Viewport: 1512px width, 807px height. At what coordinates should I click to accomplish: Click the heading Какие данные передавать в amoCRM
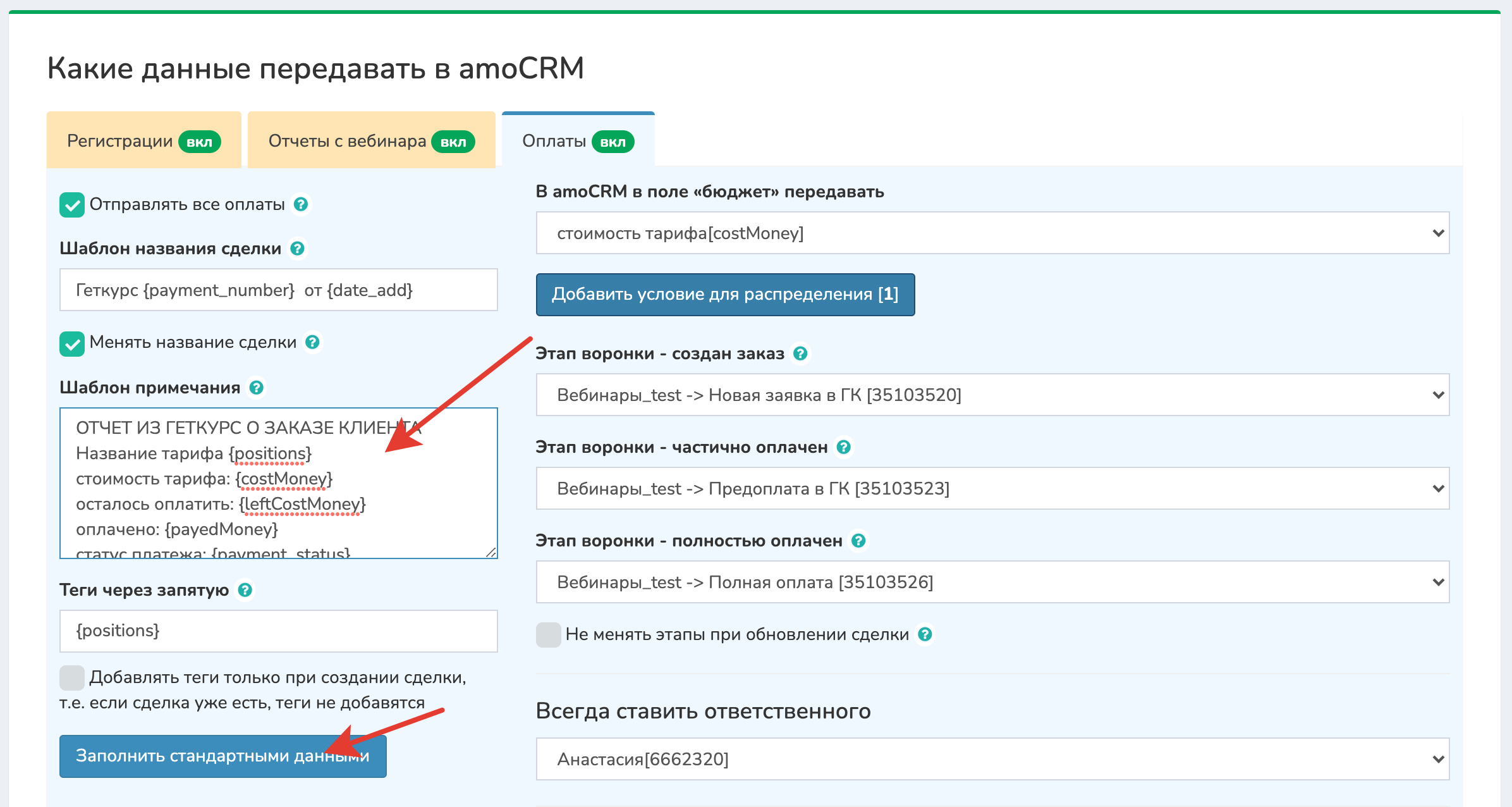tap(315, 68)
